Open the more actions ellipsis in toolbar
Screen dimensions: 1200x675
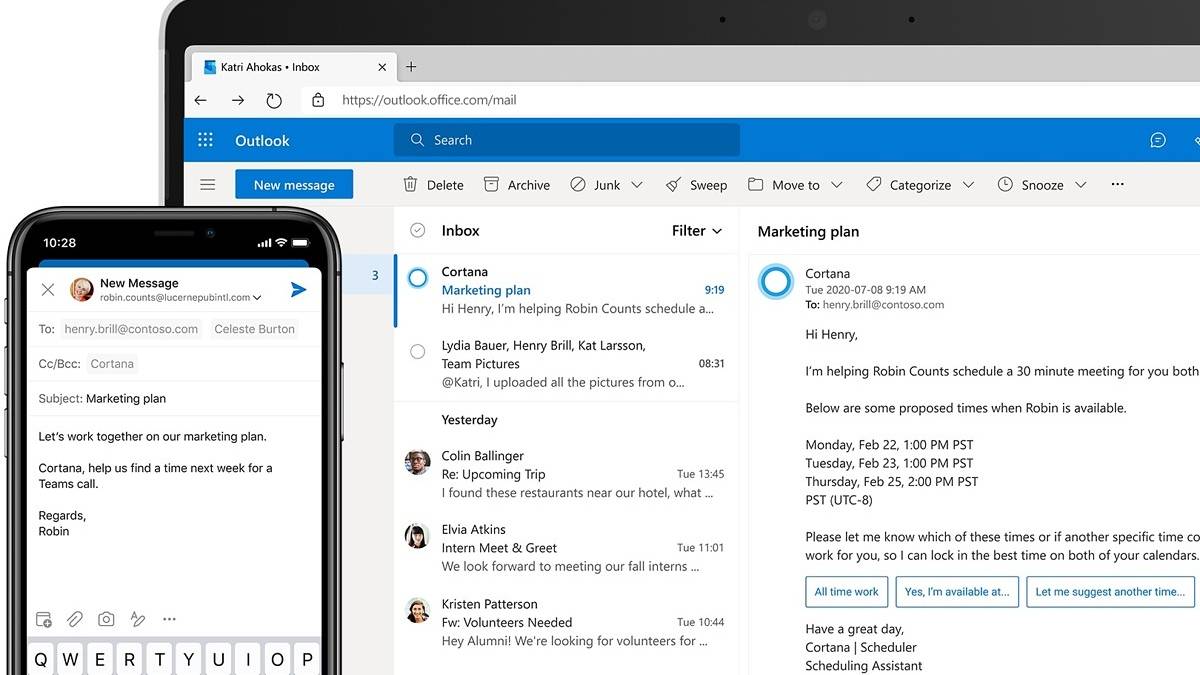point(1118,185)
